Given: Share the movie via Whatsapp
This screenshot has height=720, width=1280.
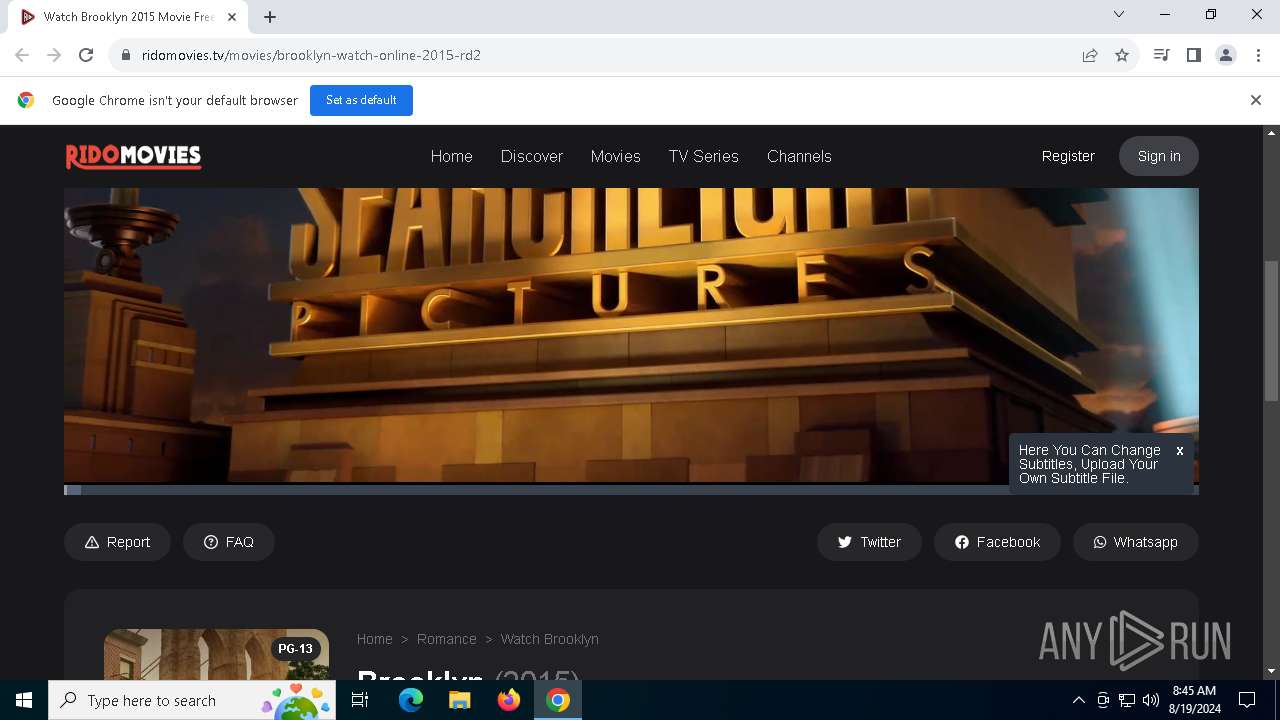Looking at the screenshot, I should (x=1136, y=542).
